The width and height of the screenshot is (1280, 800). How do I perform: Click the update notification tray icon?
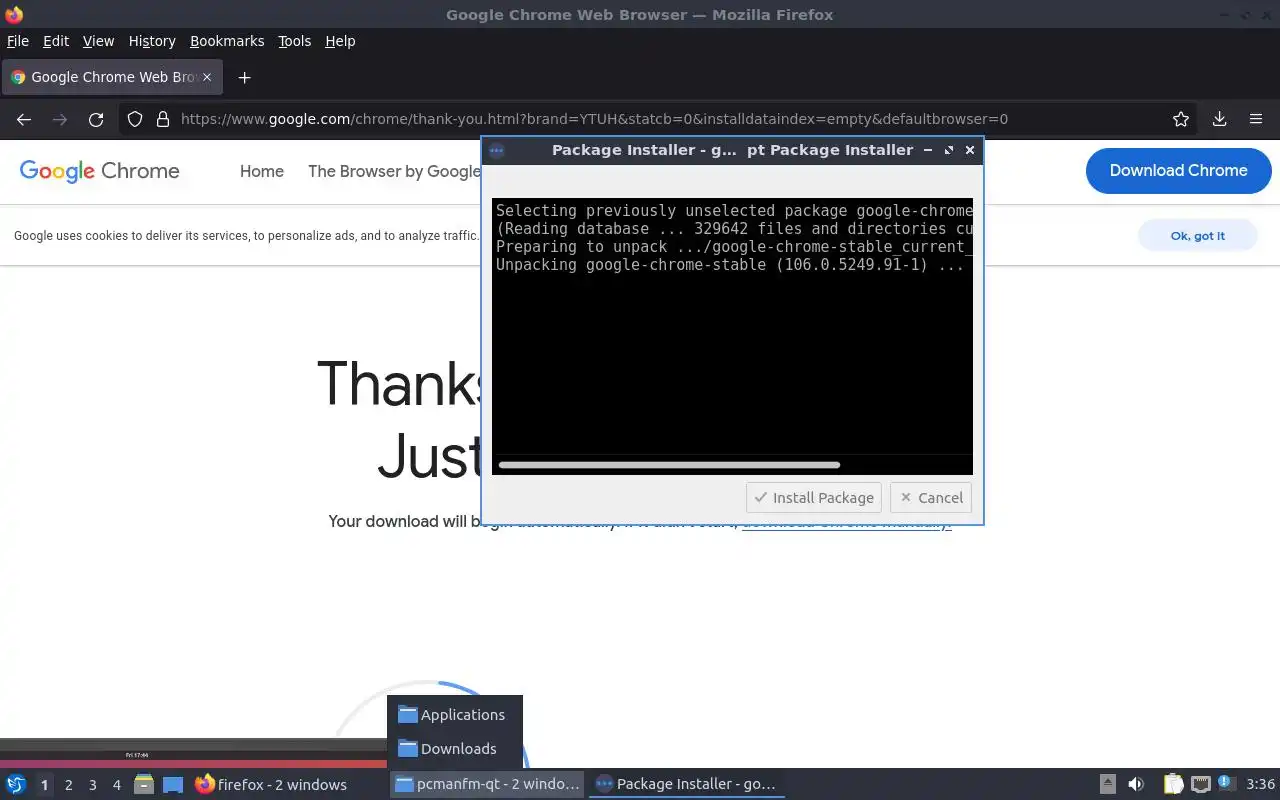point(1227,783)
